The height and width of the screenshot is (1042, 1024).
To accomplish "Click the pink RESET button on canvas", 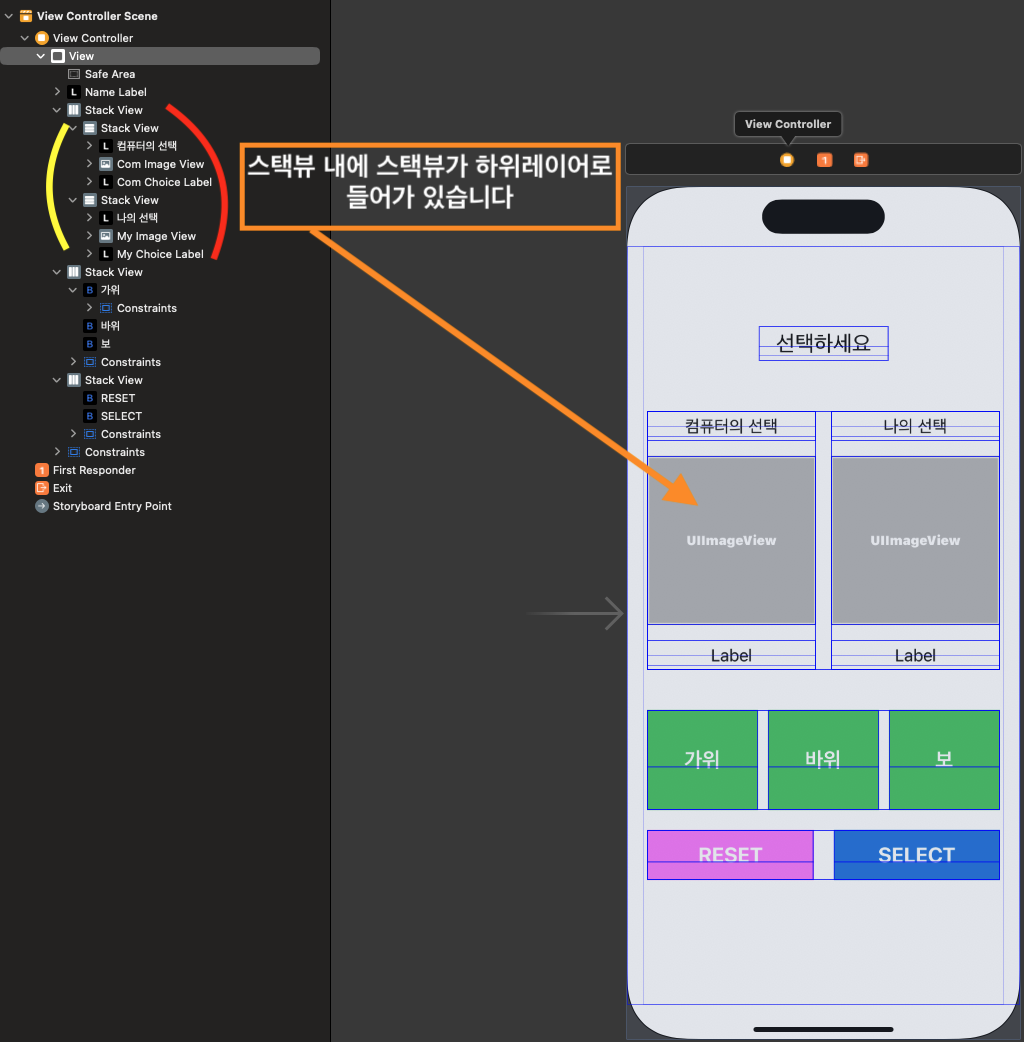I will tap(730, 855).
